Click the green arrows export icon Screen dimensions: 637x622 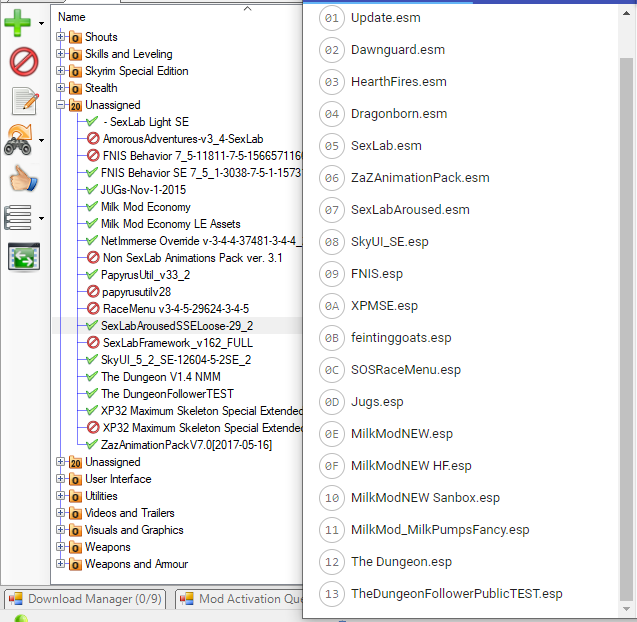[x=24, y=256]
